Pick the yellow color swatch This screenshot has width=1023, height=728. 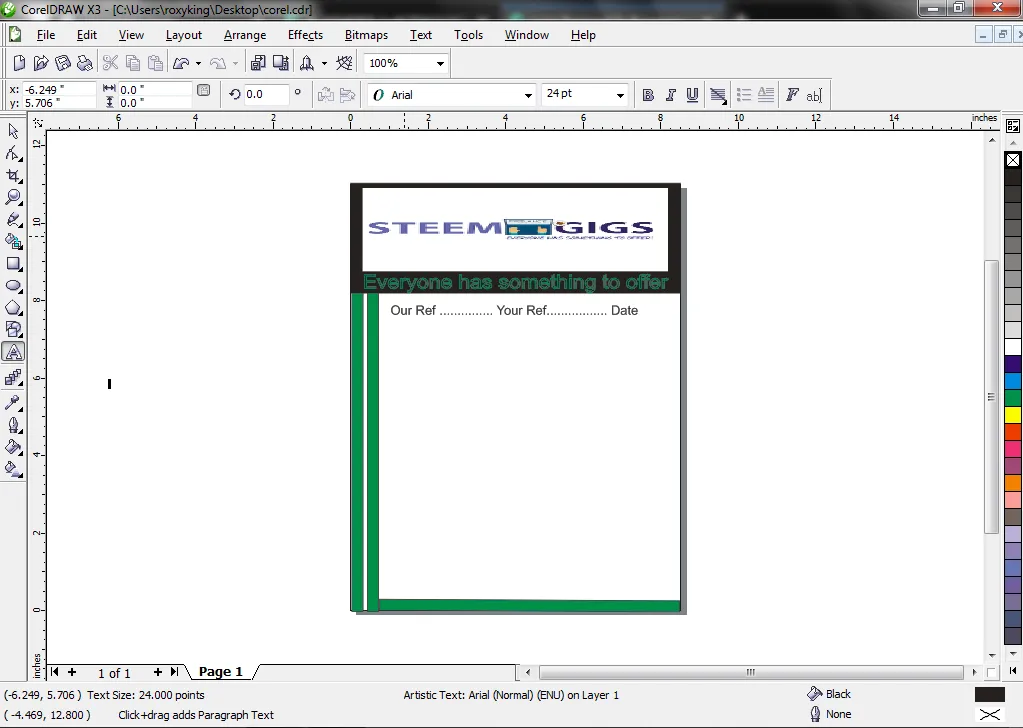pyautogui.click(x=1013, y=414)
